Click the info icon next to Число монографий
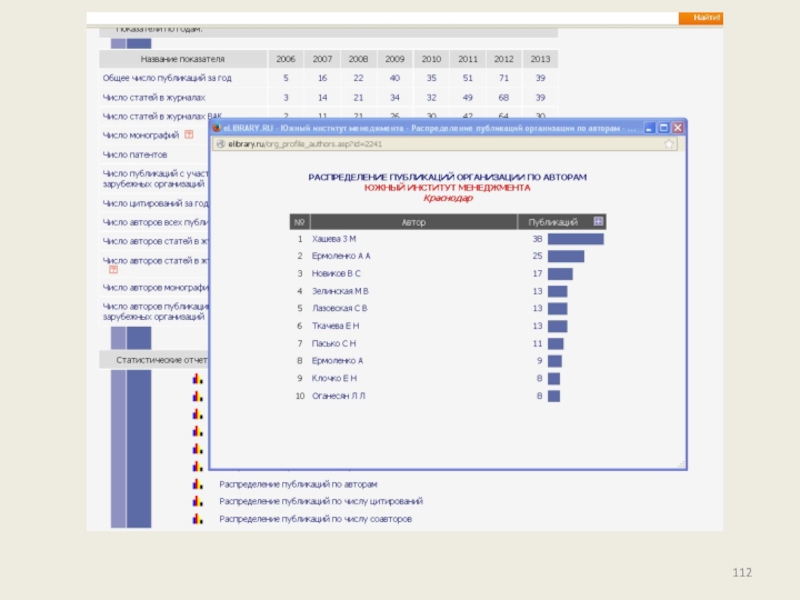The height and width of the screenshot is (600, 800). 189,135
